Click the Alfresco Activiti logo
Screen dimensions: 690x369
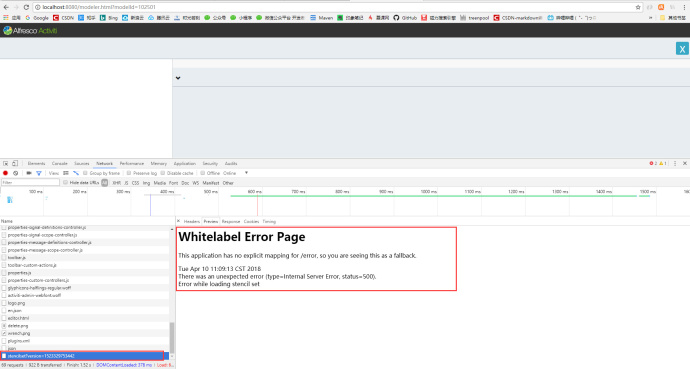30,30
